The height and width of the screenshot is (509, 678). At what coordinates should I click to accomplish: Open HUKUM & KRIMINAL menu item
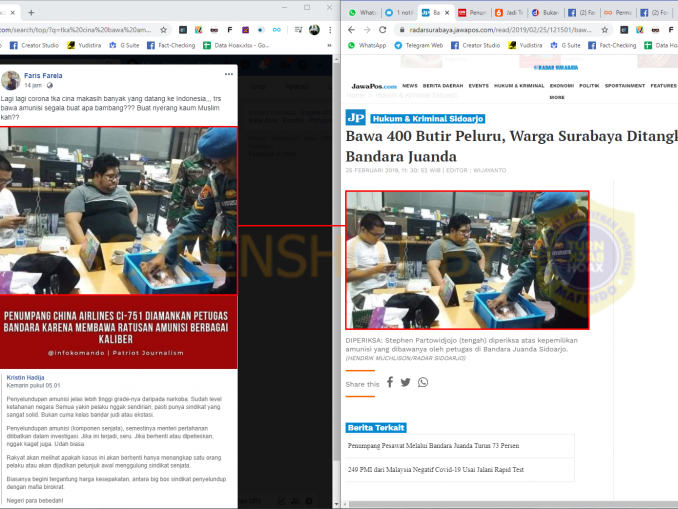point(519,86)
